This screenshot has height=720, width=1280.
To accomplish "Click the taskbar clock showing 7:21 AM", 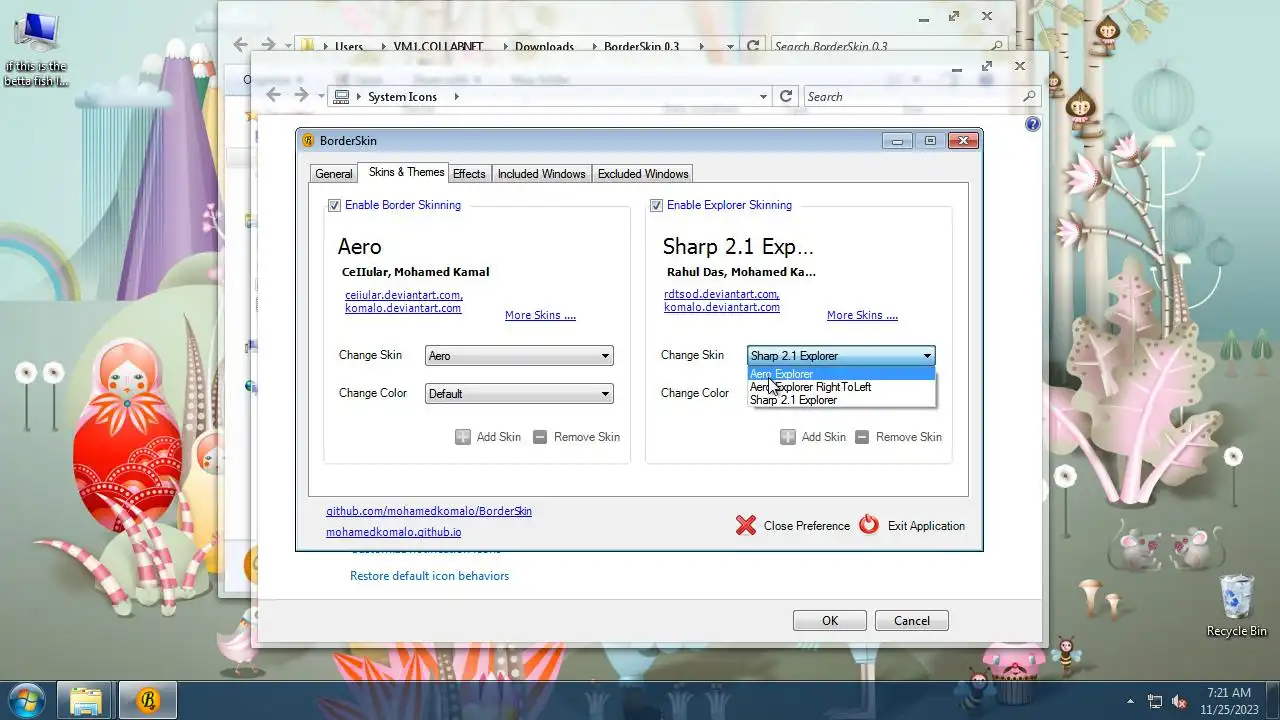I will click(x=1228, y=700).
